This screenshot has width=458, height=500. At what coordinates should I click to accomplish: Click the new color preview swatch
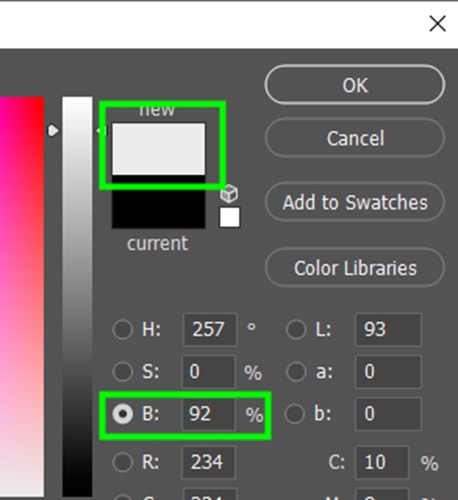(x=159, y=149)
